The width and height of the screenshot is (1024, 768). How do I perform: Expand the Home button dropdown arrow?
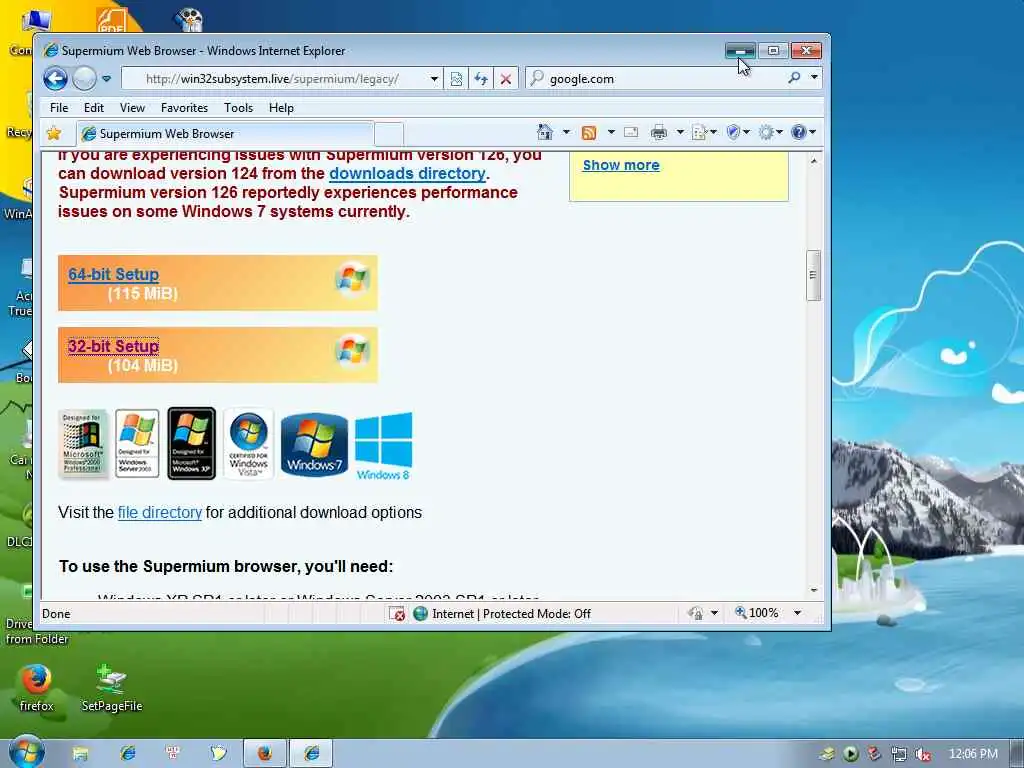[566, 132]
